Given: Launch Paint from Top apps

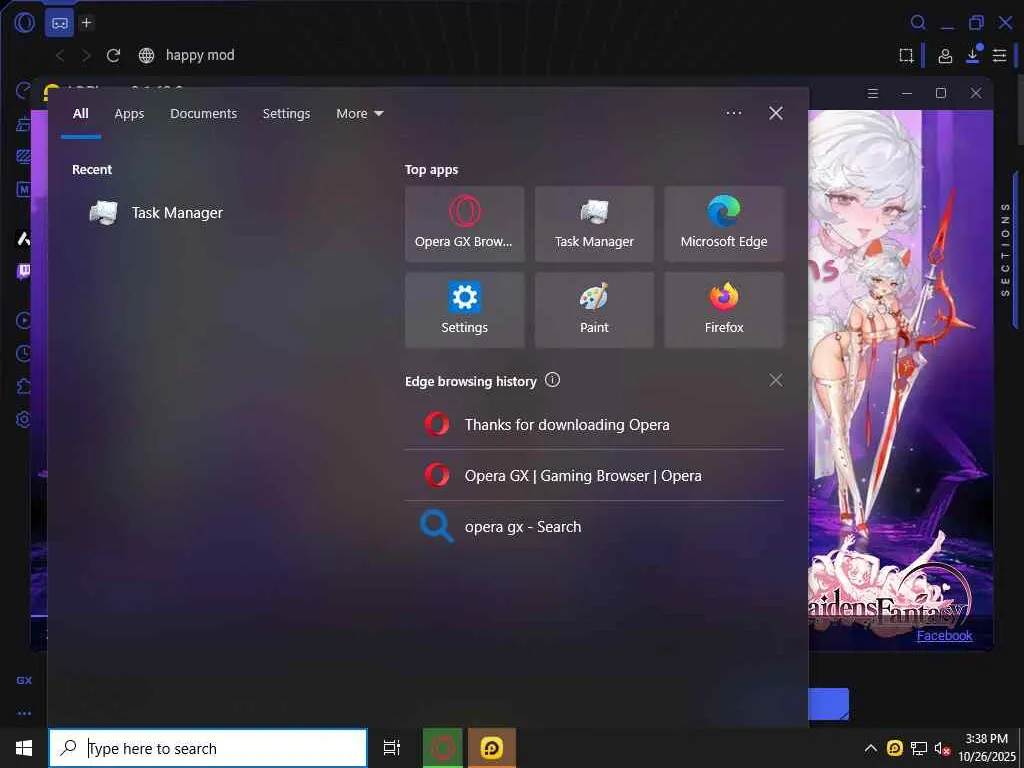Looking at the screenshot, I should point(594,310).
